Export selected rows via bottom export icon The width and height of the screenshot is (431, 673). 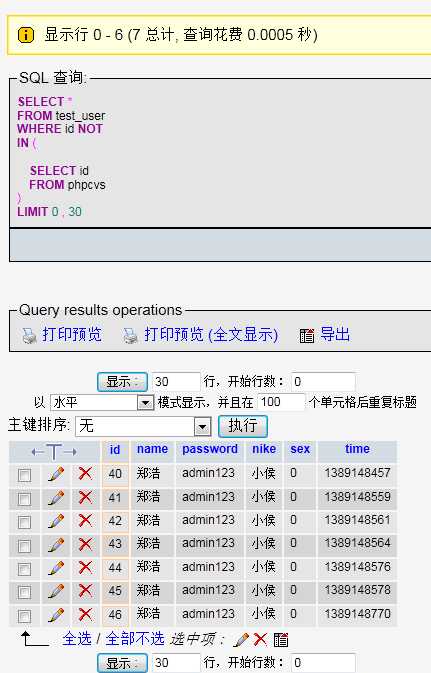click(x=281, y=640)
